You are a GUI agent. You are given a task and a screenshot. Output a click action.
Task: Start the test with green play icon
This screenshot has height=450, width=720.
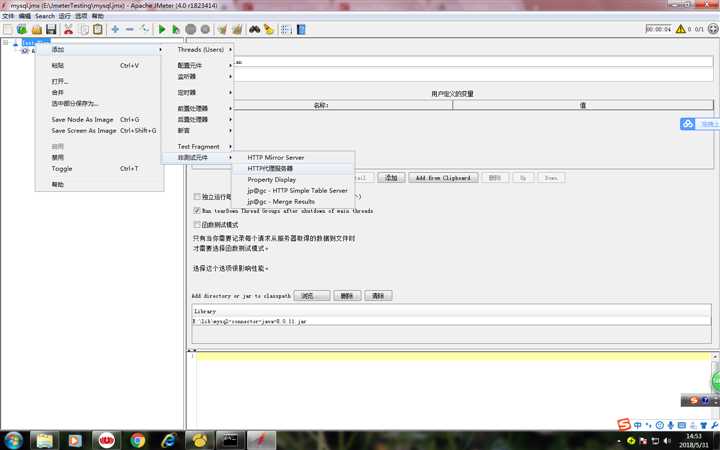pyautogui.click(x=162, y=29)
